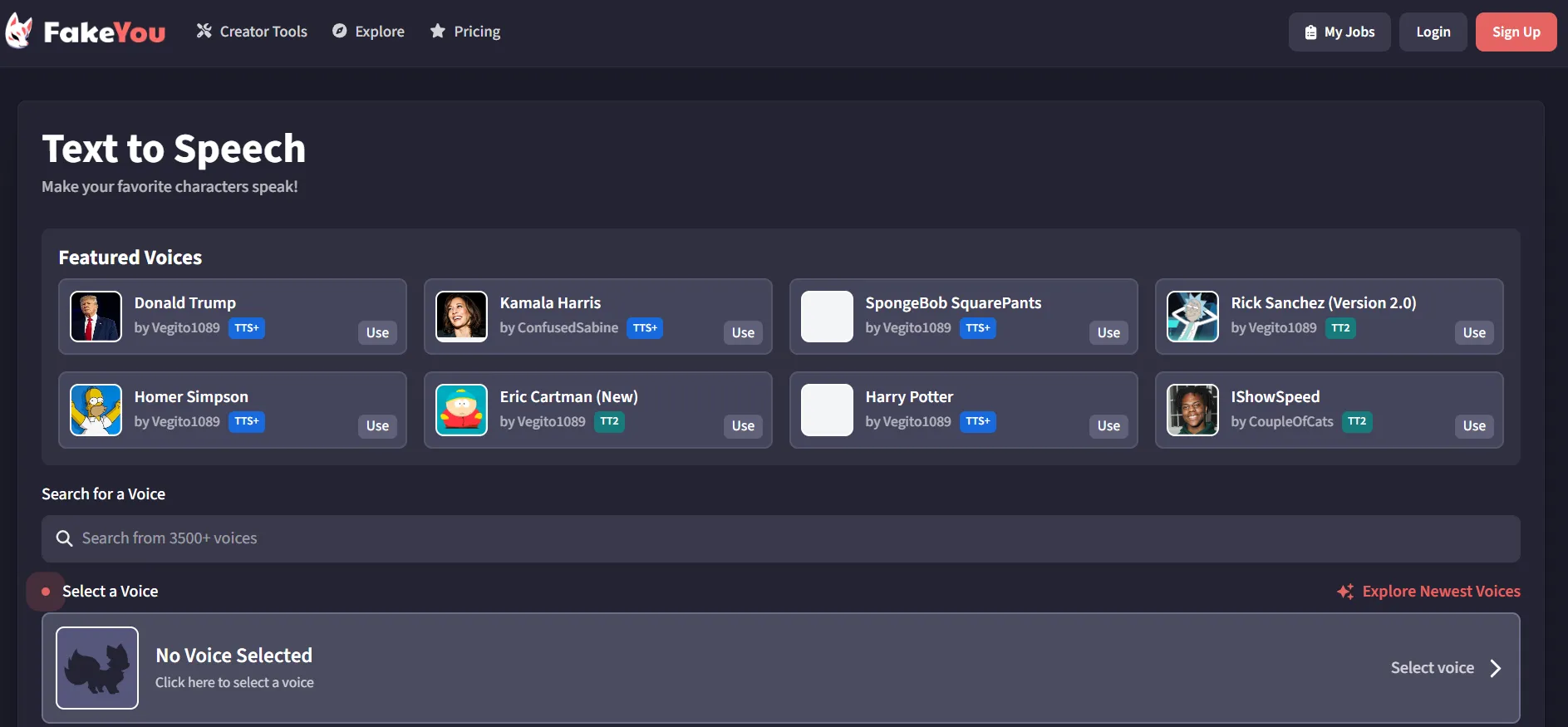Click the Eric Cartman (New) title
Screen dimensions: 1568x727
pyautogui.click(x=568, y=397)
